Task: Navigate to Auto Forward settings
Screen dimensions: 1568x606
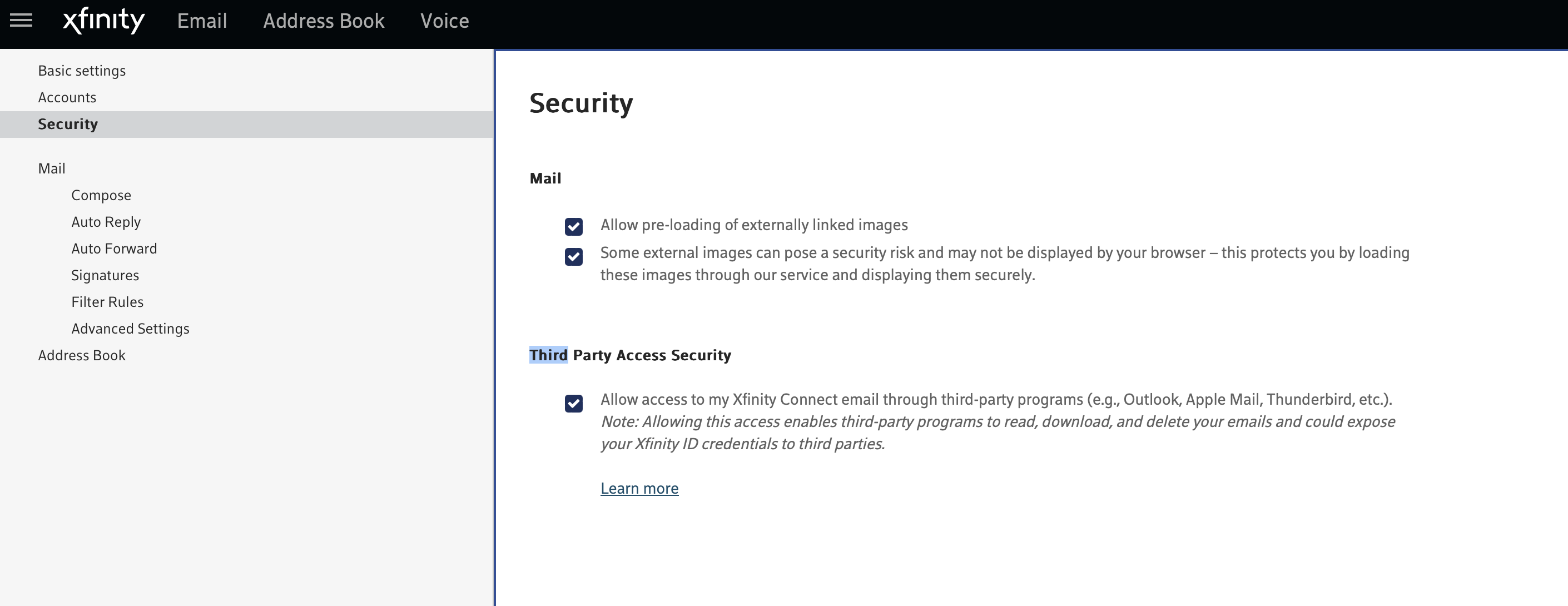Action: [x=113, y=248]
